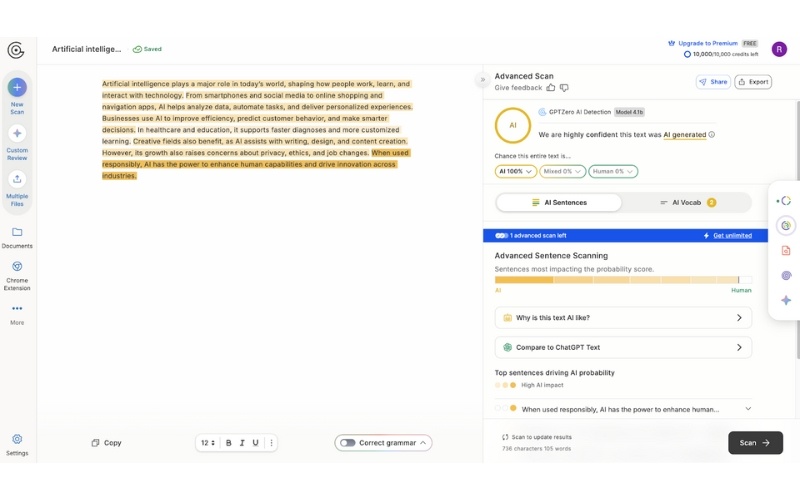Click the blue sparkle icon in the floating toolbar

pos(786,300)
